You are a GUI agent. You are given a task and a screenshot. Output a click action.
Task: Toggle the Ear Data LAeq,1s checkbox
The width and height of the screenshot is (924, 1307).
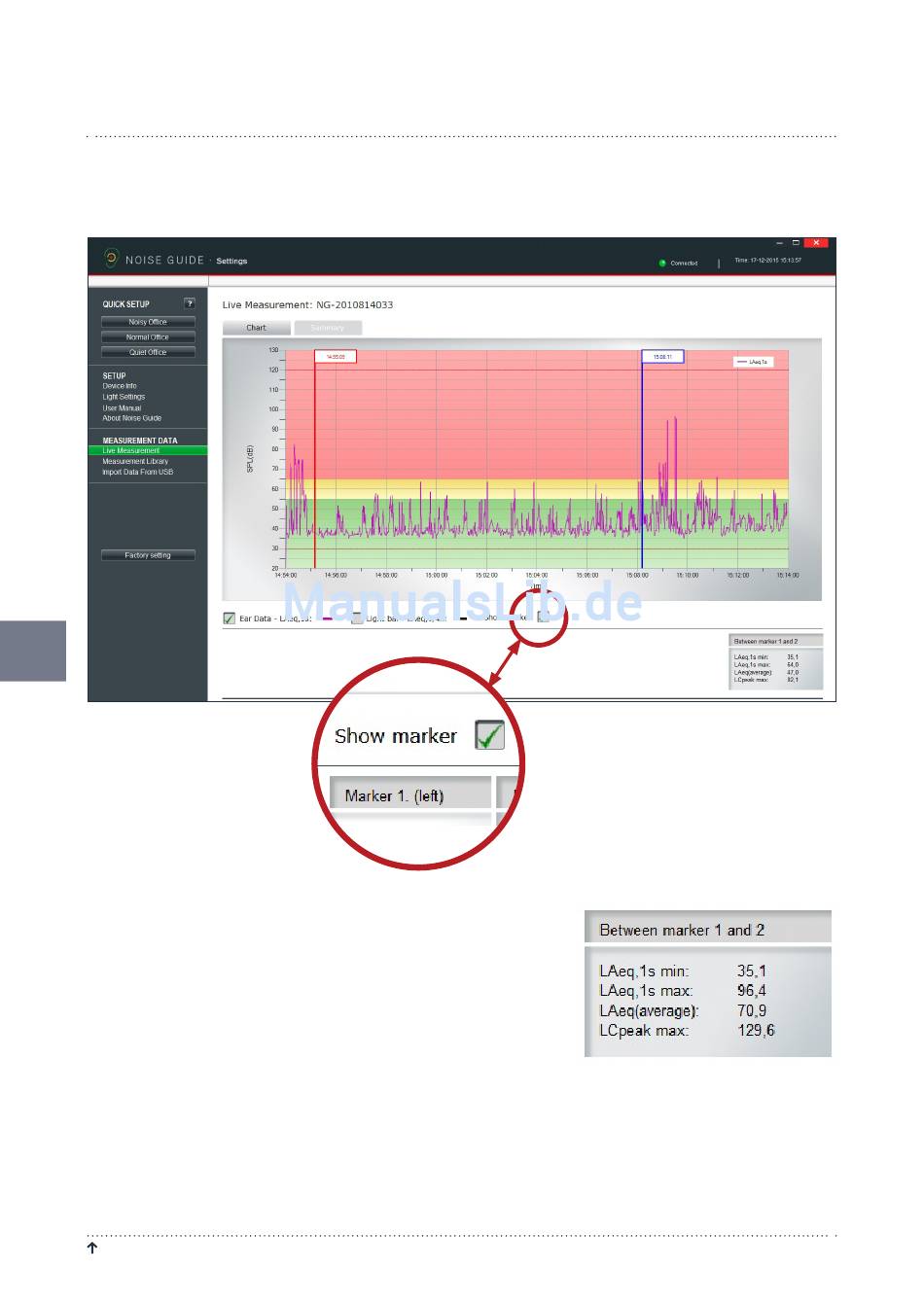tap(230, 618)
